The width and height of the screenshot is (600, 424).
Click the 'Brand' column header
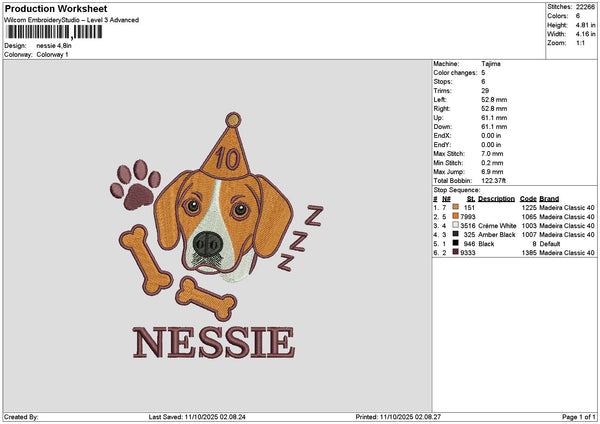click(x=549, y=199)
